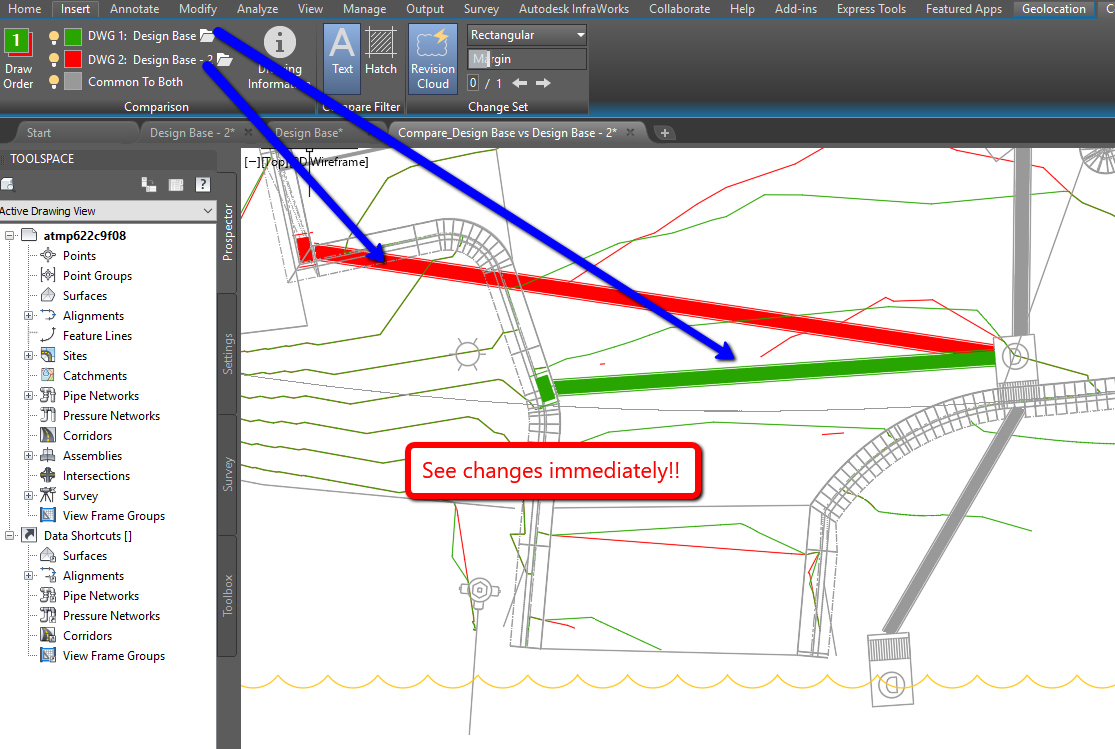Open the Settings side tab
Viewport: 1115px width, 749px height.
(228, 354)
